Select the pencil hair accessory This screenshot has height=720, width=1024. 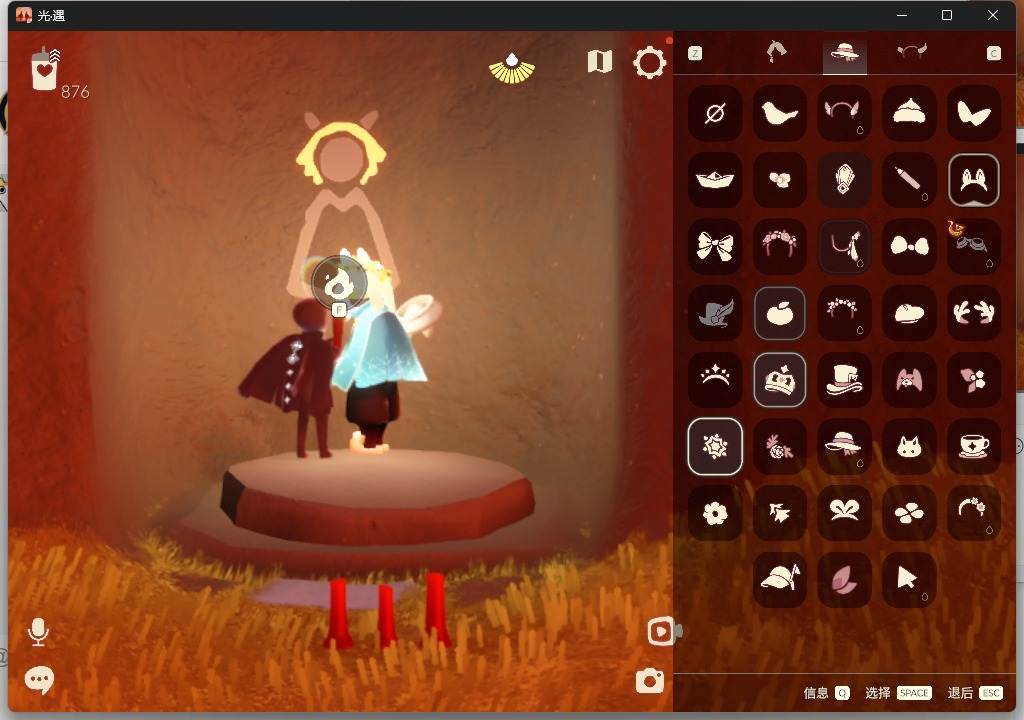coord(909,180)
